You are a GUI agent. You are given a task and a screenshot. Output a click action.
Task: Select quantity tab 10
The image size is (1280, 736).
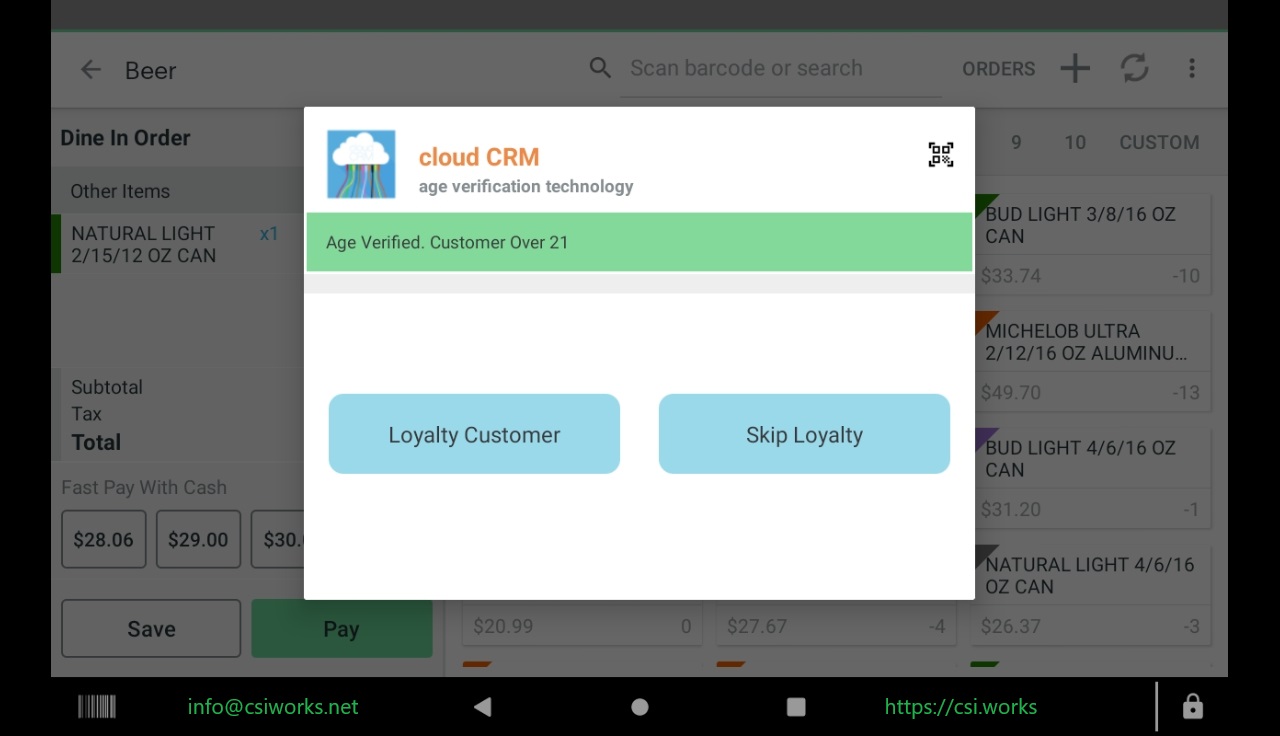click(x=1075, y=142)
